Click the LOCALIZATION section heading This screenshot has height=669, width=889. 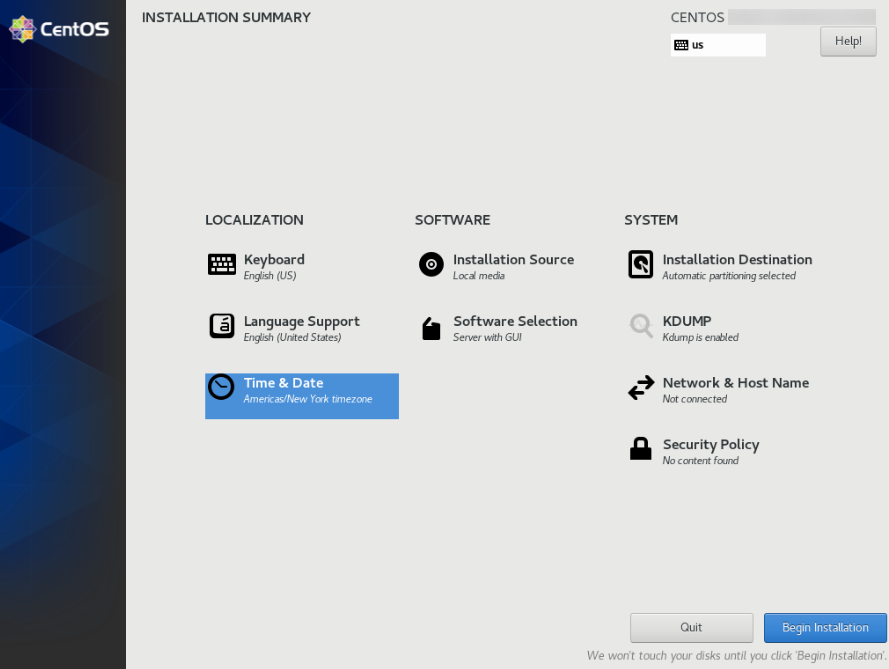[254, 220]
